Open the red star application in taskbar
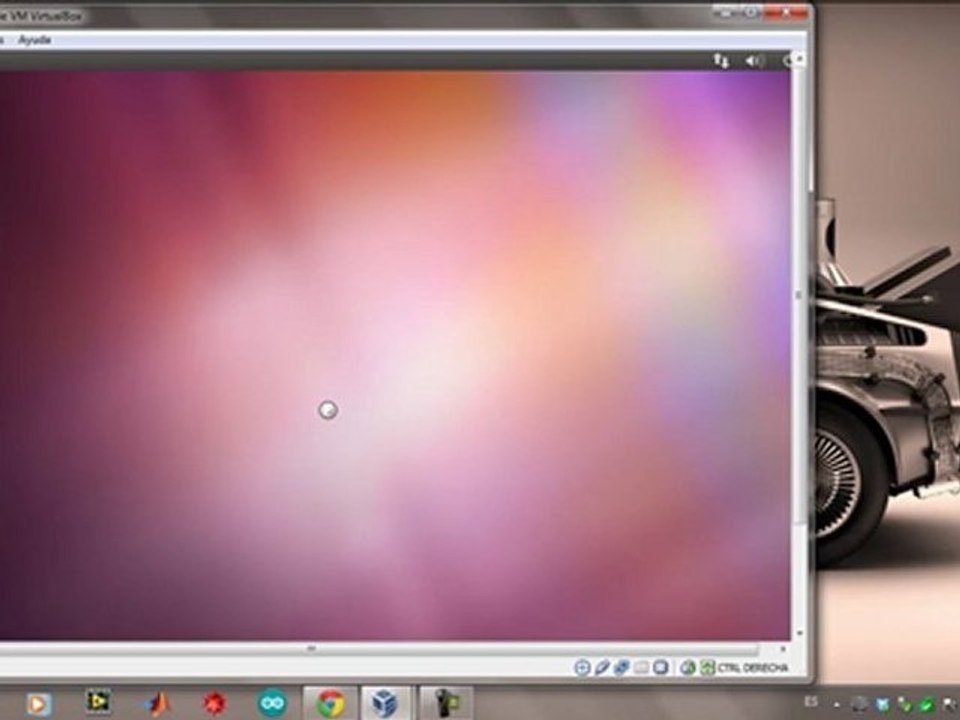Screen dimensions: 960x720 pyautogui.click(x=215, y=704)
